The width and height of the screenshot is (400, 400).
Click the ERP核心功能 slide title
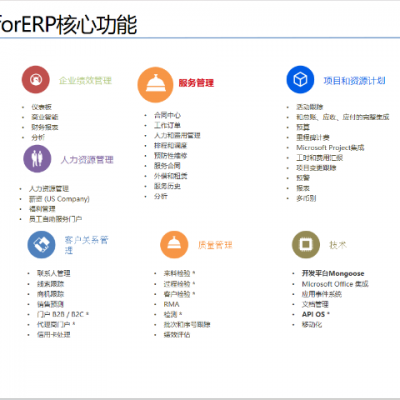click(68, 25)
